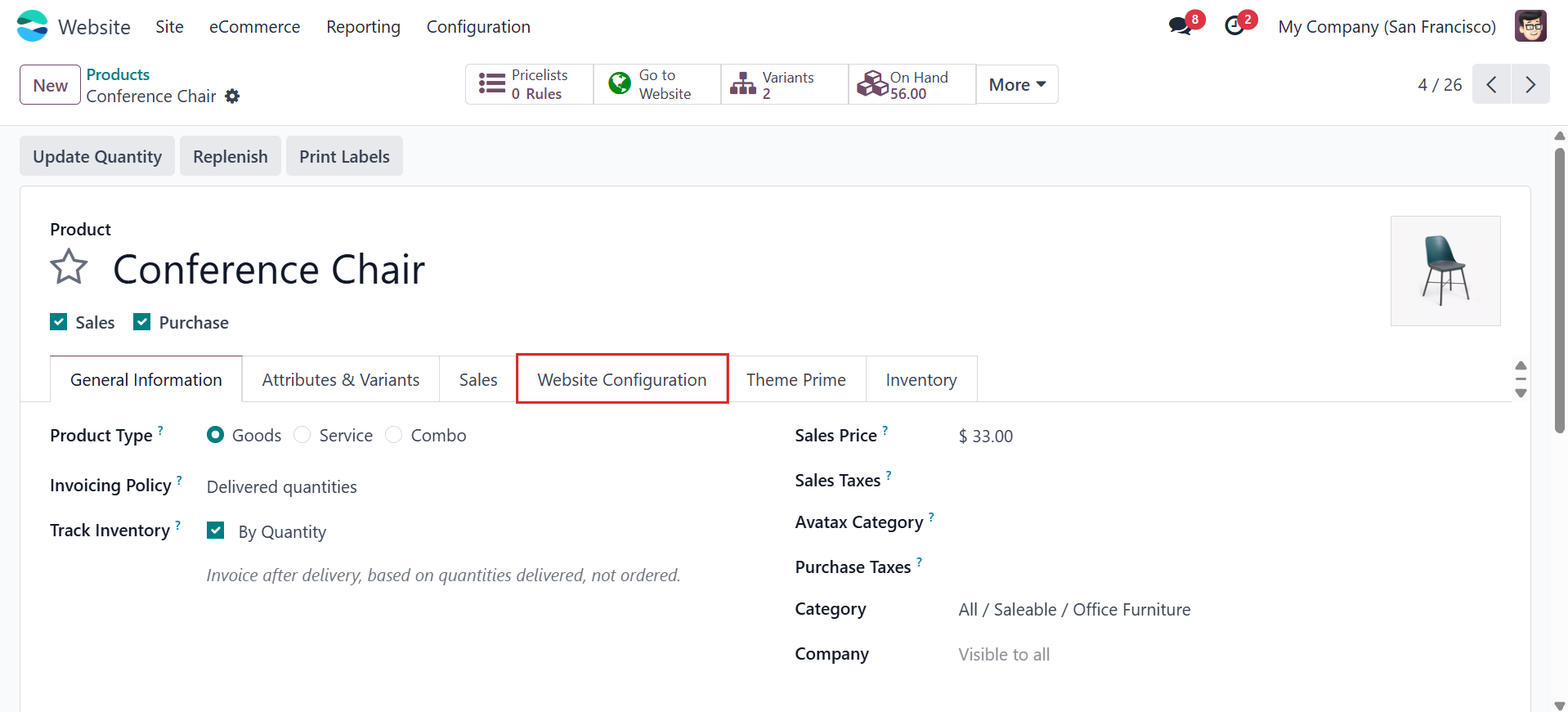Toggle the Sales checkbox
The height and width of the screenshot is (712, 1568).
(58, 322)
